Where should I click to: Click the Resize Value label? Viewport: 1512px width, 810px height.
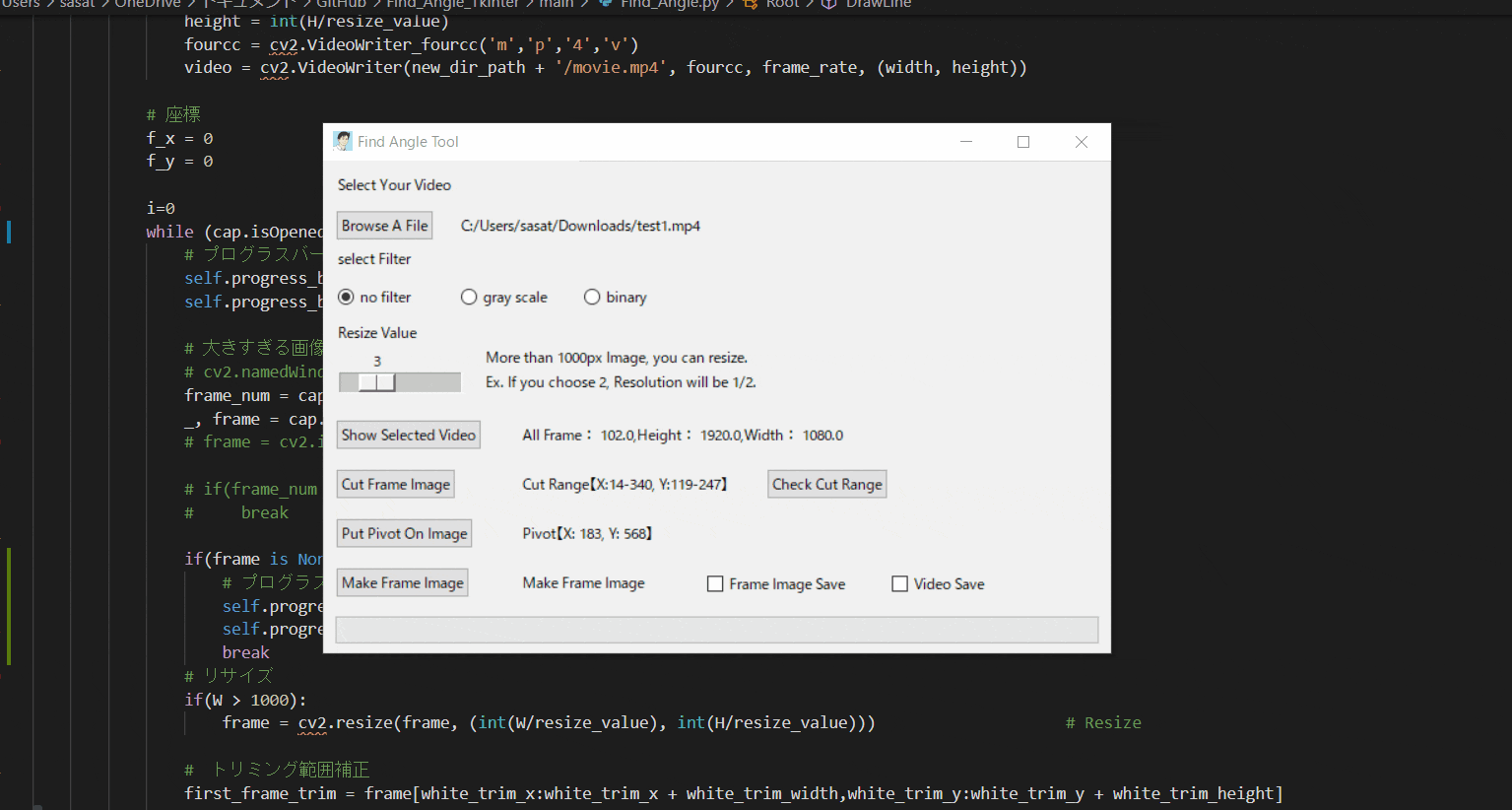(x=377, y=332)
